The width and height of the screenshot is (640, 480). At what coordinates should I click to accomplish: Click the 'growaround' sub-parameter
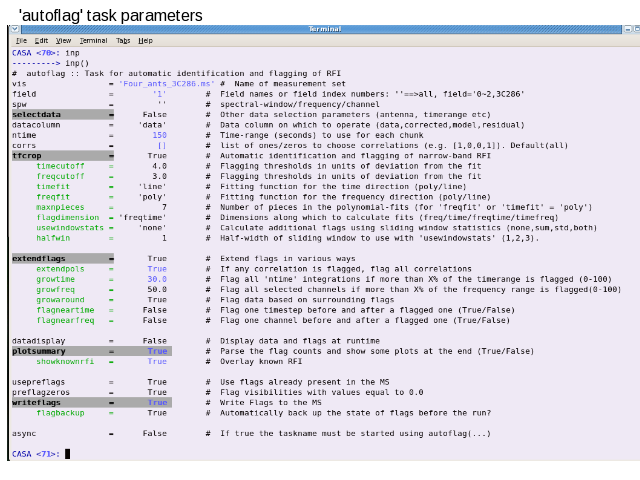click(60, 300)
